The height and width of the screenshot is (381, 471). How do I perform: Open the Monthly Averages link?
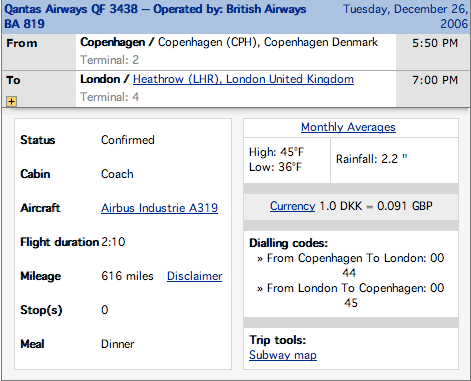click(348, 127)
